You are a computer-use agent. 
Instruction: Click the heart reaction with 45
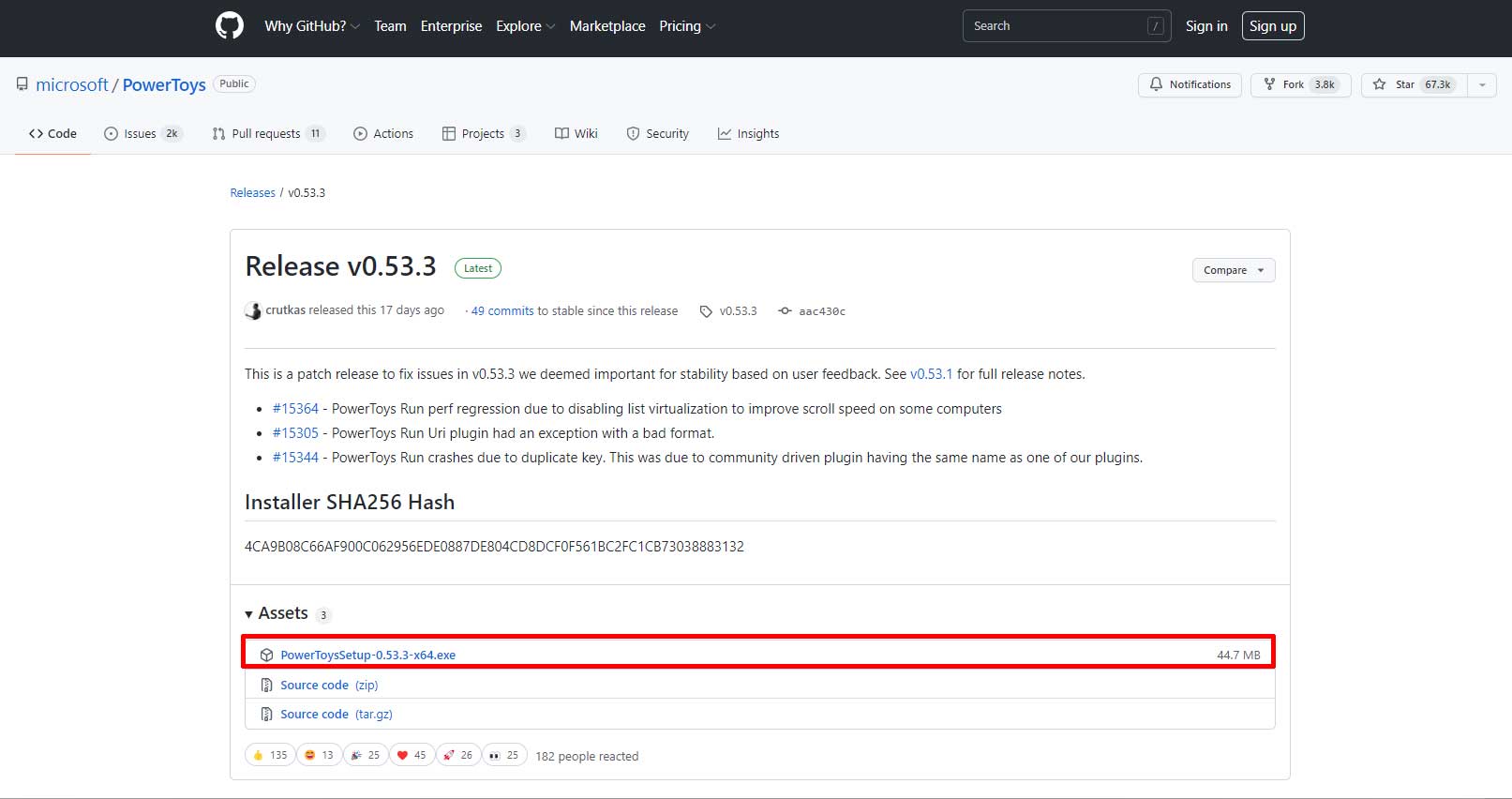[x=412, y=755]
